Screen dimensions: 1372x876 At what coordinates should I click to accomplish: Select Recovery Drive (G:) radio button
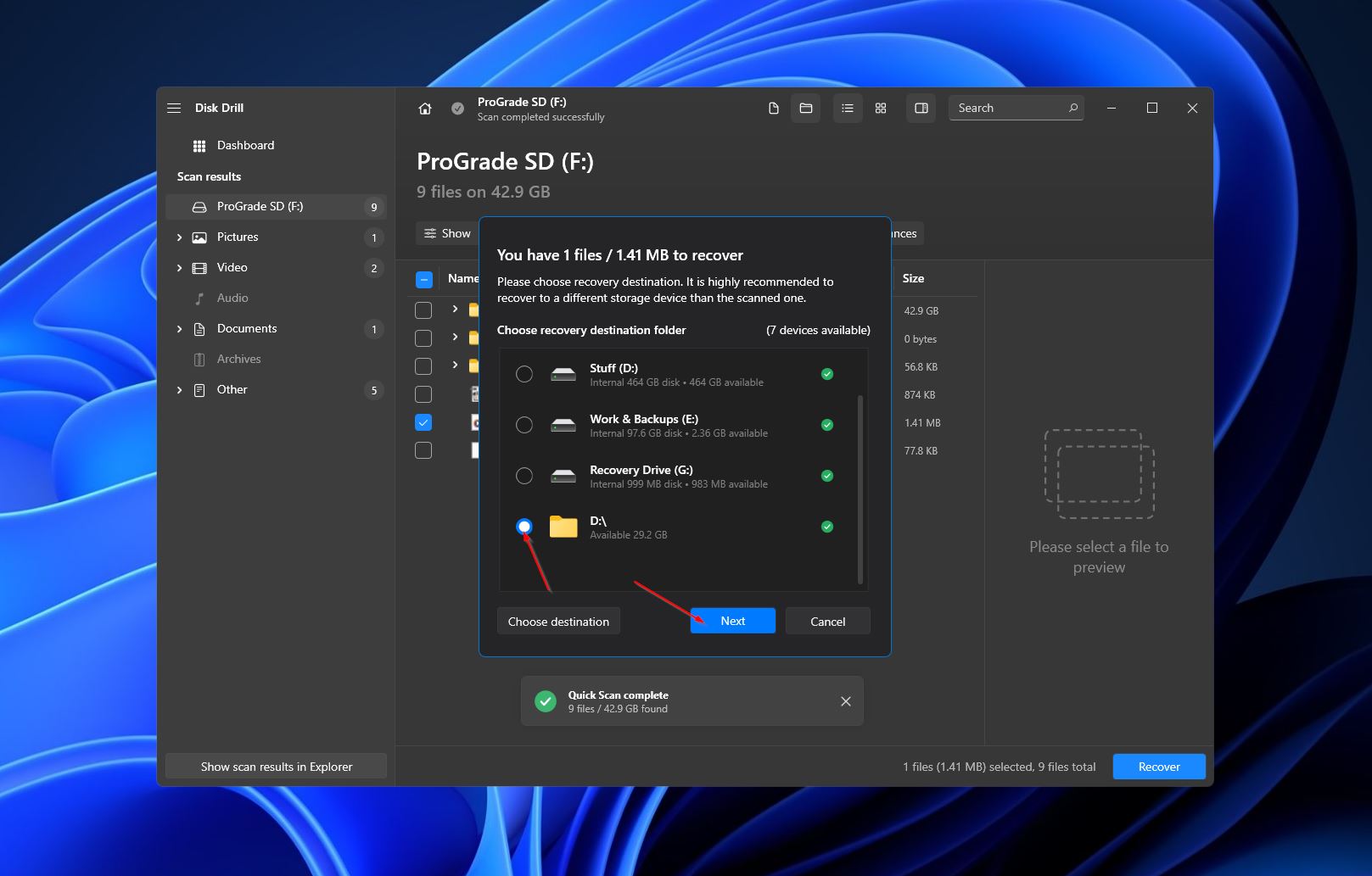[x=524, y=476]
